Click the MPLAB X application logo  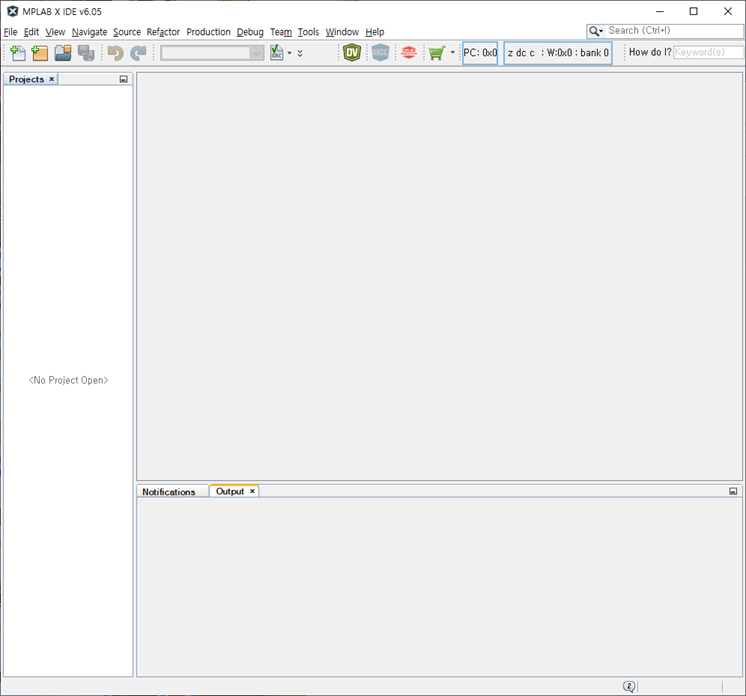[x=12, y=11]
